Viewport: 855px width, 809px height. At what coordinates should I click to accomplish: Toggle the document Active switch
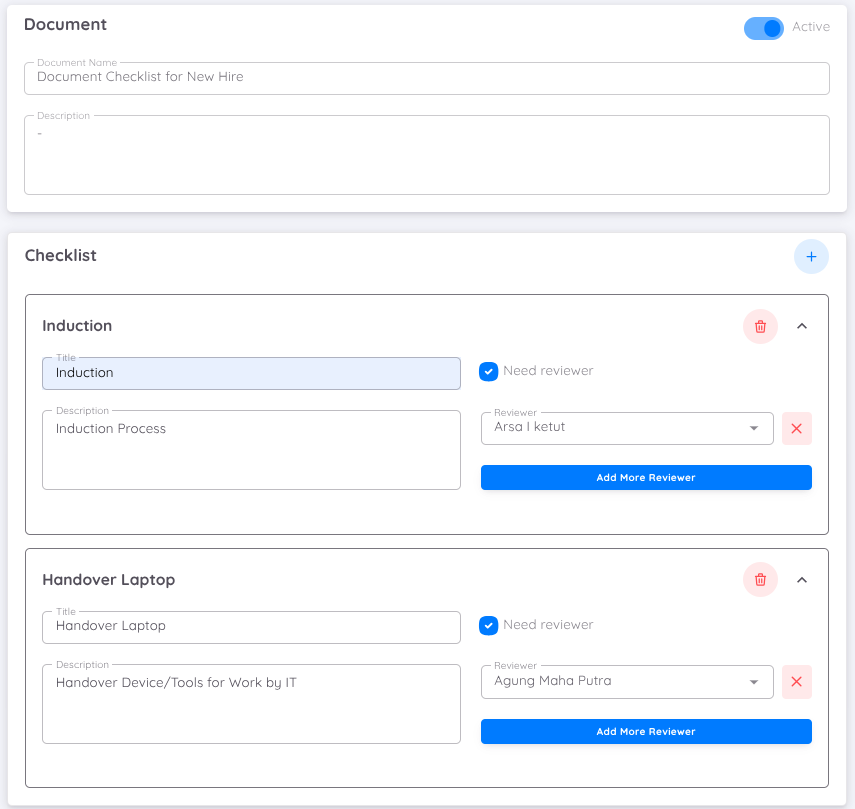click(764, 28)
